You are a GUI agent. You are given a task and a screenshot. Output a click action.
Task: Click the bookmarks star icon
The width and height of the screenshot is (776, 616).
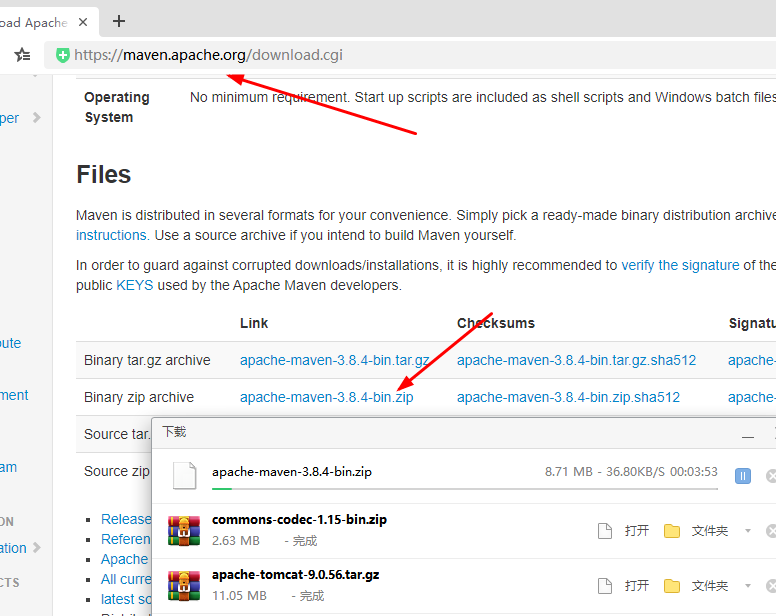pos(22,55)
